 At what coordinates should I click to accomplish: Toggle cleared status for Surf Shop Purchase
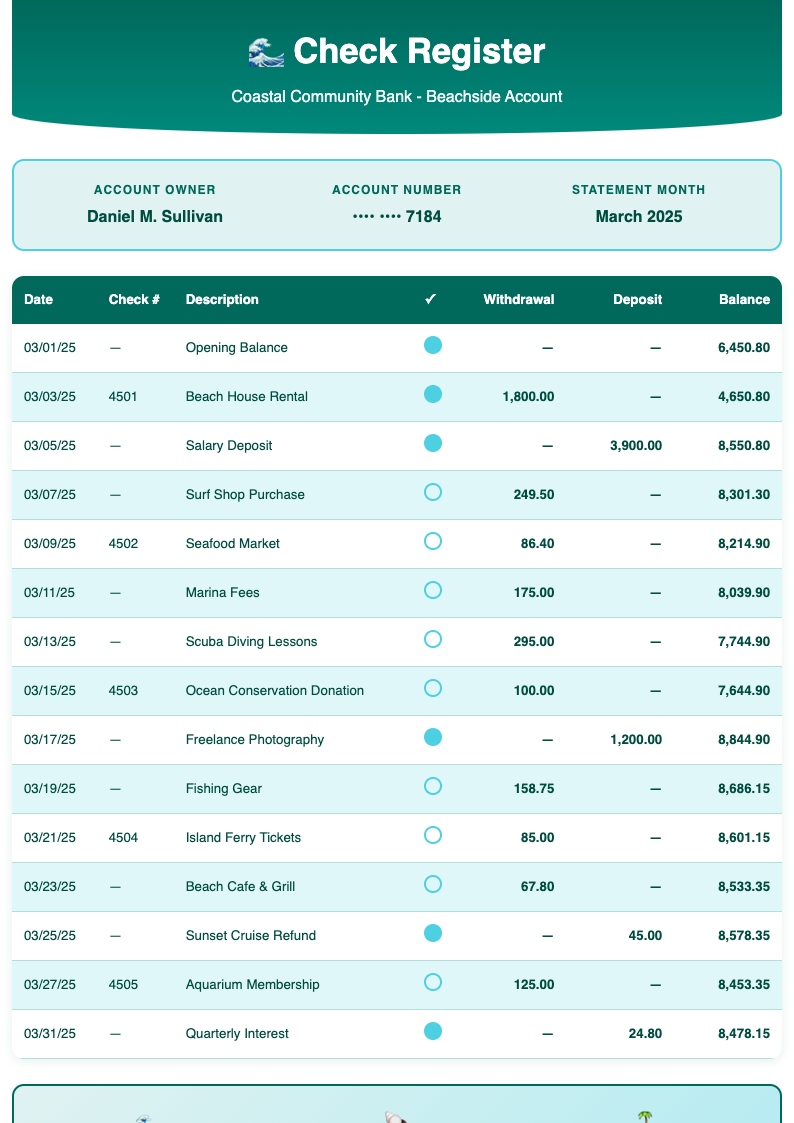coord(433,490)
